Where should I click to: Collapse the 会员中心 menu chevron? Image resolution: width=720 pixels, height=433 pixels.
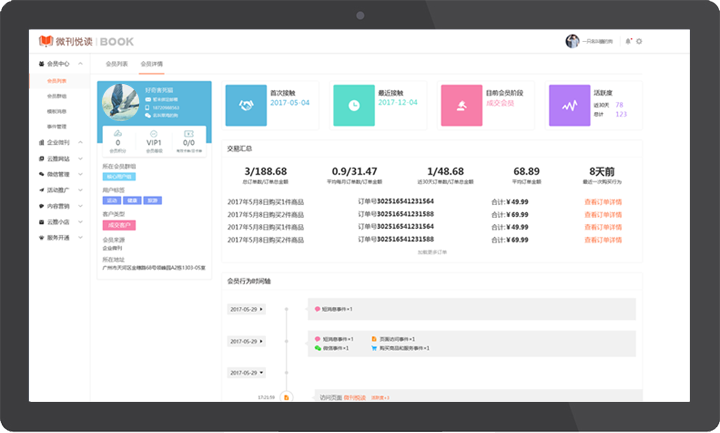click(x=80, y=64)
